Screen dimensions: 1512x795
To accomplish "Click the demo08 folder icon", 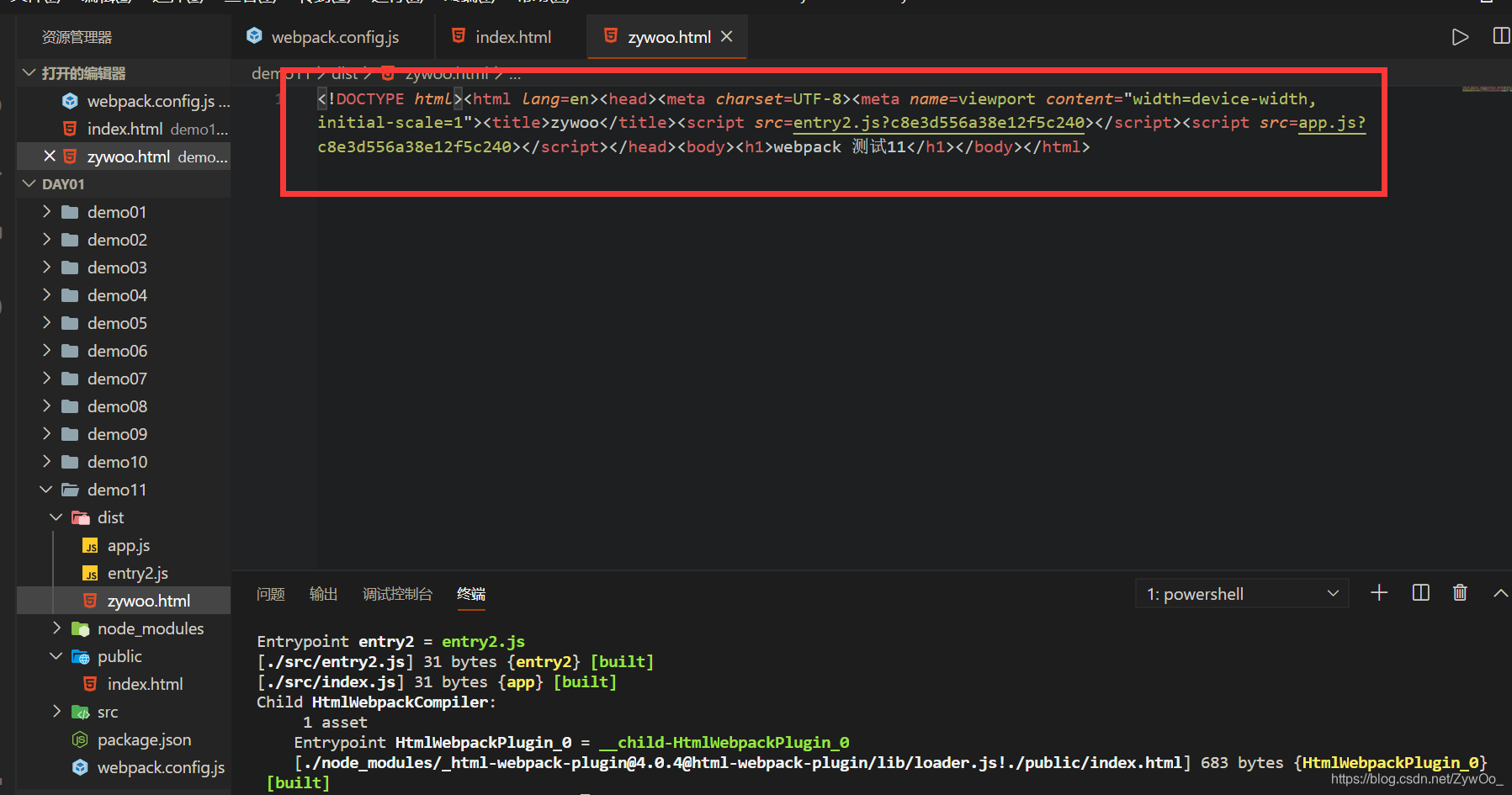I will pos(71,406).
